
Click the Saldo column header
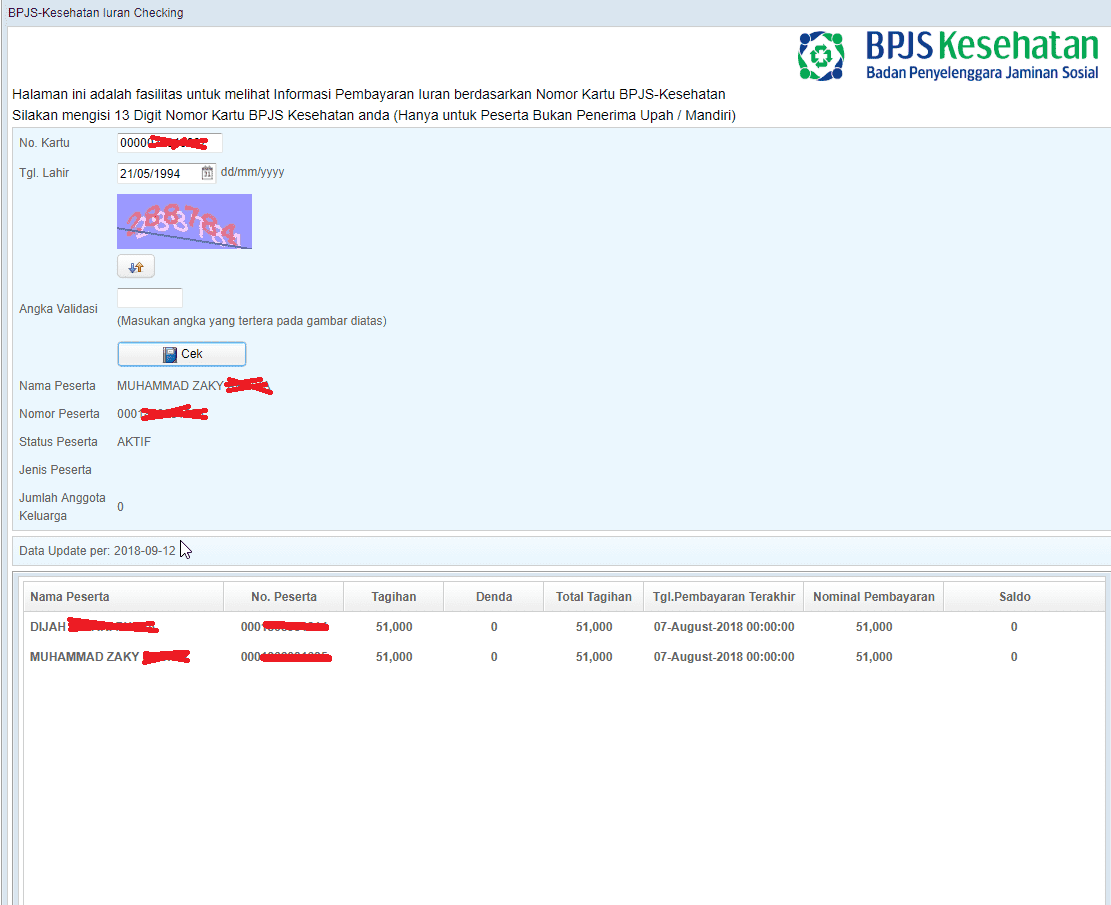1015,597
